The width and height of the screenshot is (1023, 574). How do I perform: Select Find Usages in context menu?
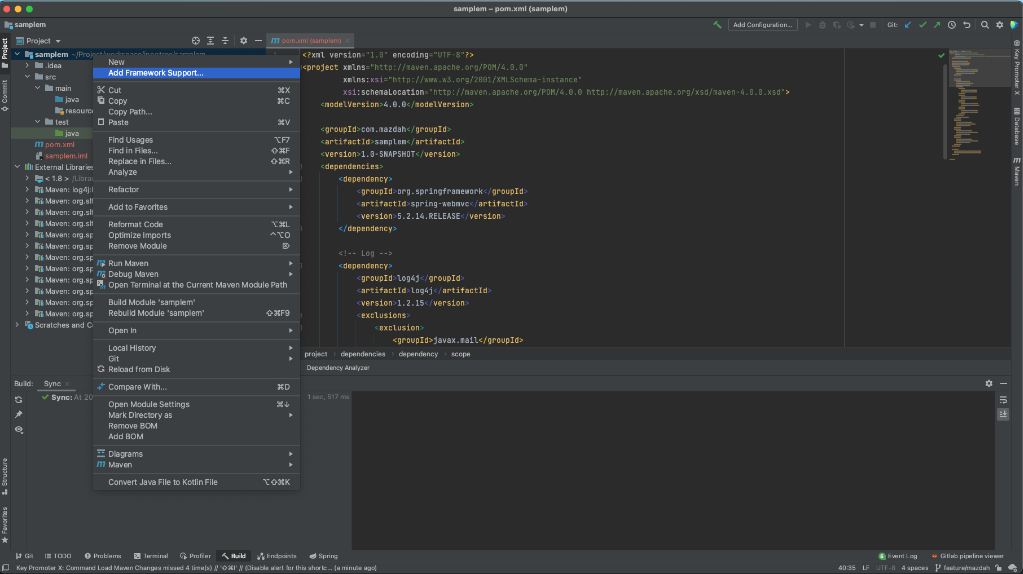[x=196, y=140]
